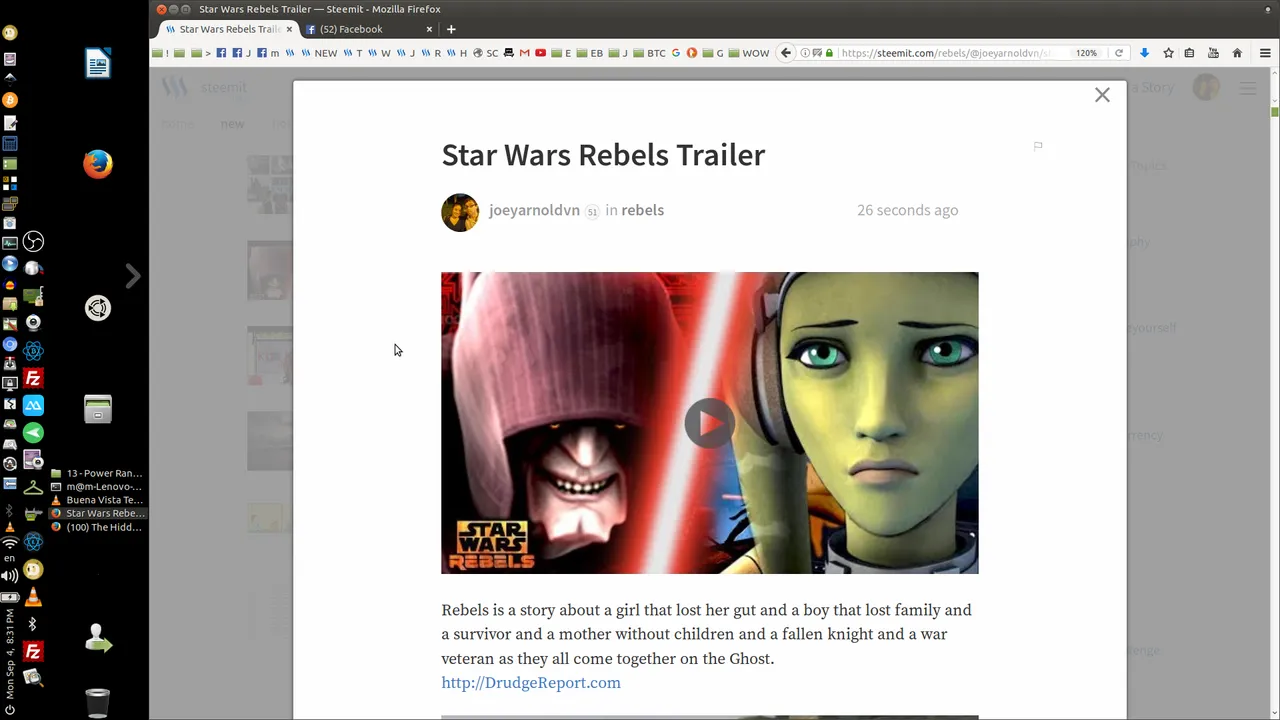Viewport: 1280px width, 720px height.
Task: Click the 120% zoom level indicator
Action: (x=1086, y=53)
